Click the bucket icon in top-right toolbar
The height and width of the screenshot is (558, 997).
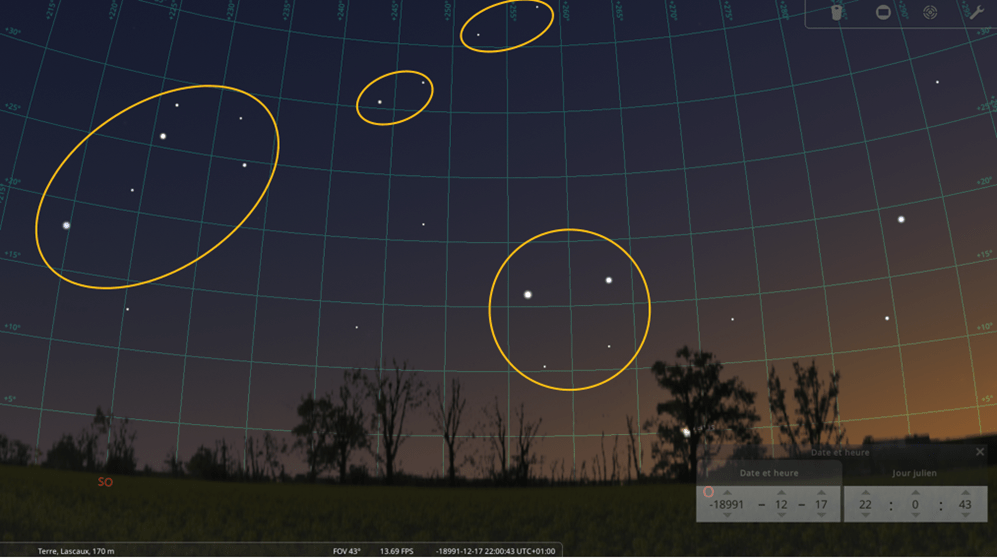tap(837, 13)
